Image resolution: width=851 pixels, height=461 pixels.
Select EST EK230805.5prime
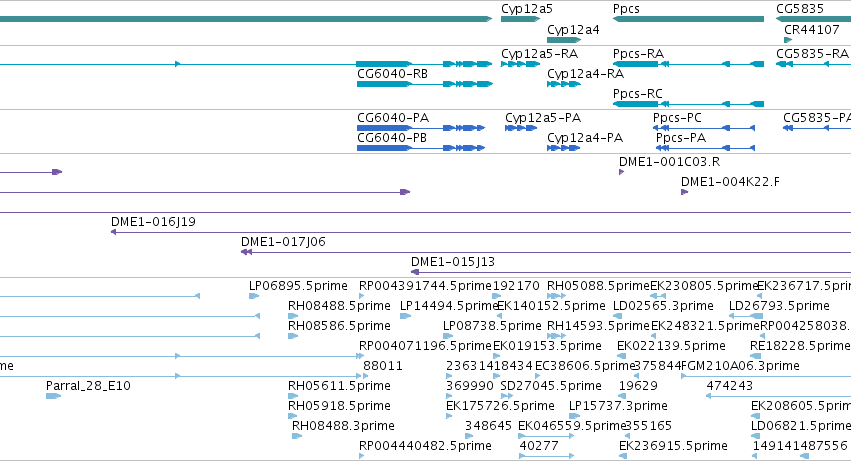(704, 286)
